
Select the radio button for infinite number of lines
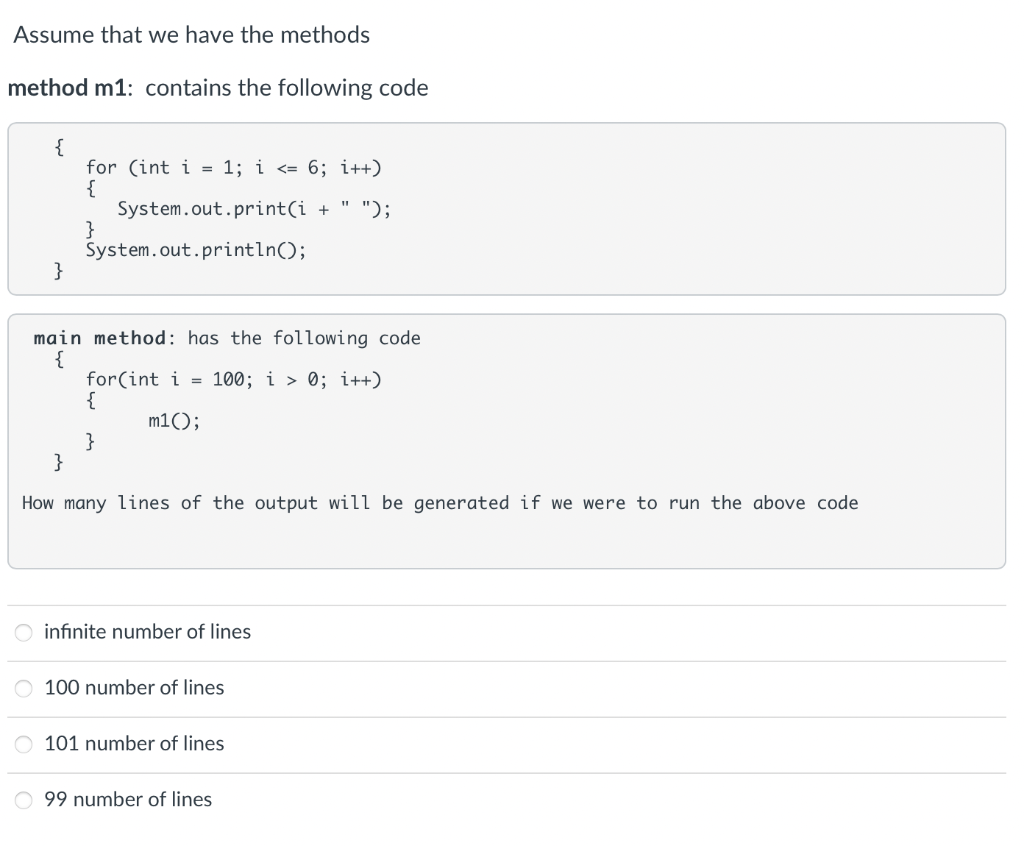pyautogui.click(x=22, y=632)
